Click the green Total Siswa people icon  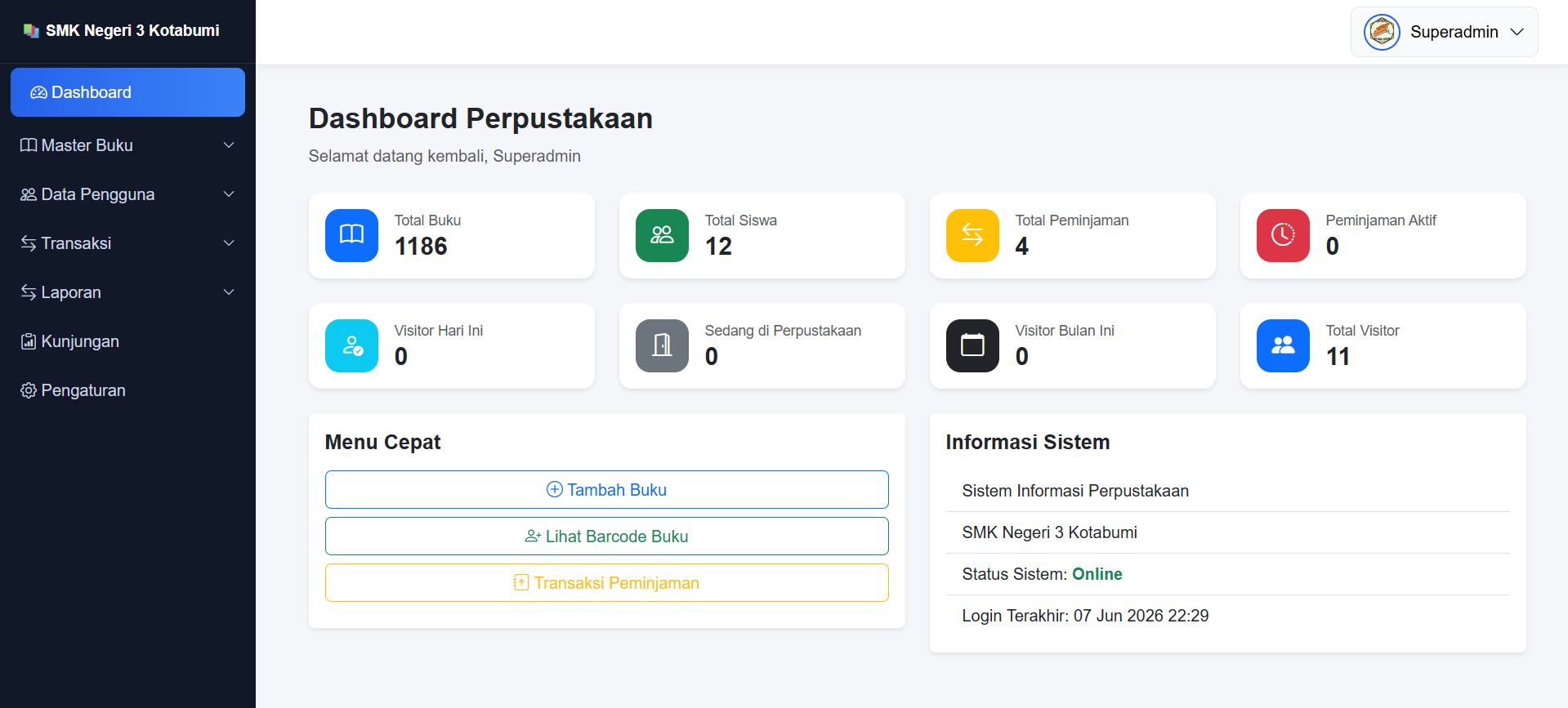662,235
